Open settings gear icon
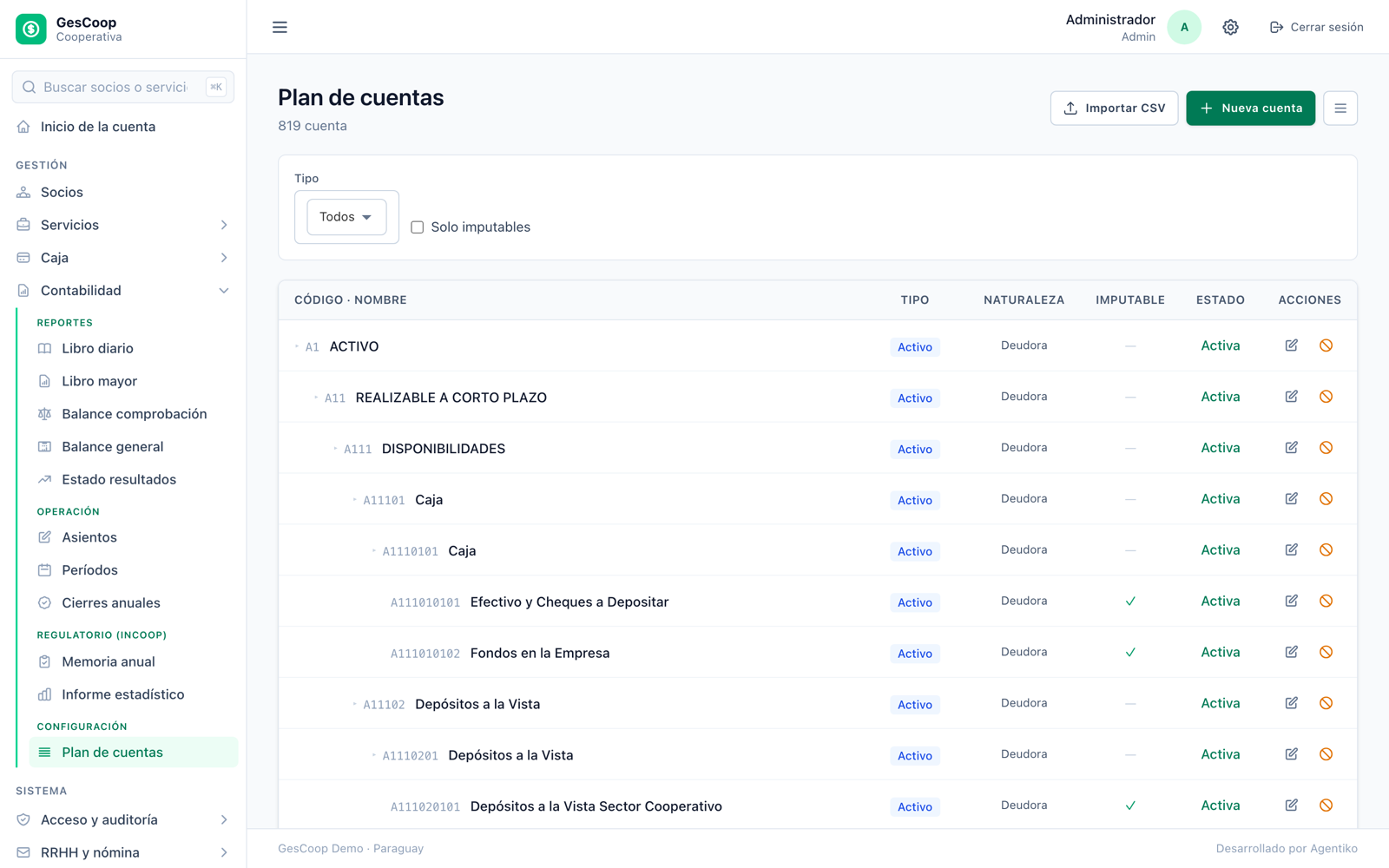This screenshot has height=868, width=1389. click(x=1230, y=27)
